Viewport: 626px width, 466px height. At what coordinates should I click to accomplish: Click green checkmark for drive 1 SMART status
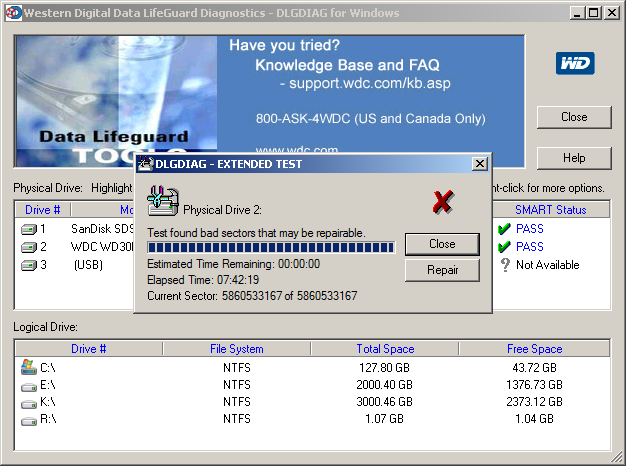click(x=504, y=229)
